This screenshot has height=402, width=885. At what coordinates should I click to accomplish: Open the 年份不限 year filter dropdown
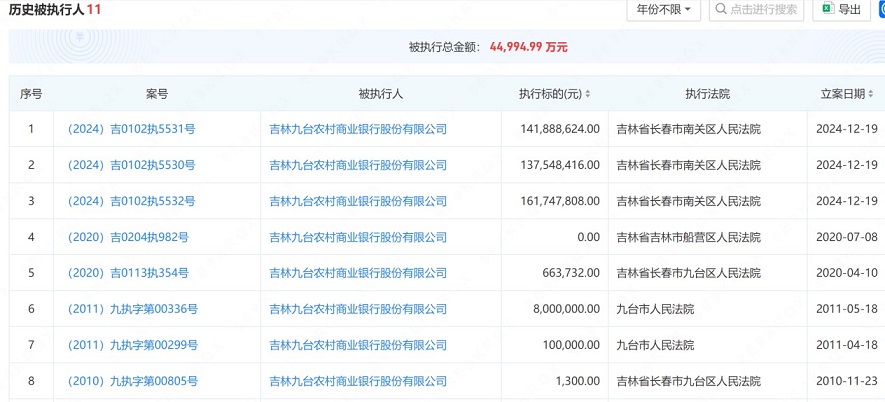point(663,10)
